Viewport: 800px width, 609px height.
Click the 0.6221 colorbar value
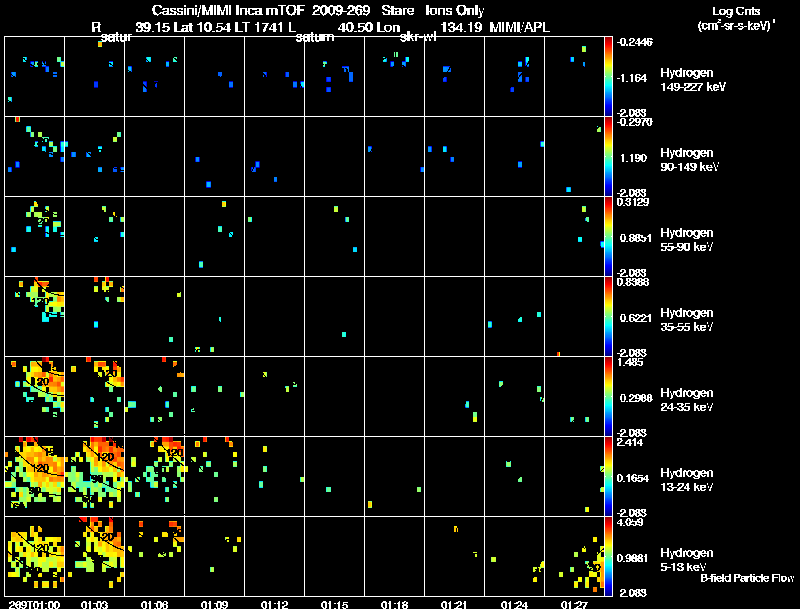[635, 318]
